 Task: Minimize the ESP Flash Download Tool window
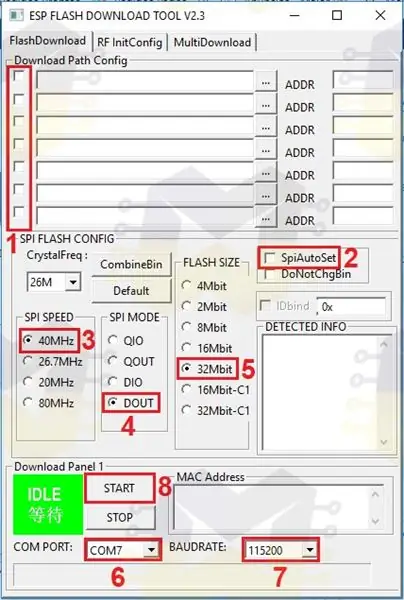point(295,15)
